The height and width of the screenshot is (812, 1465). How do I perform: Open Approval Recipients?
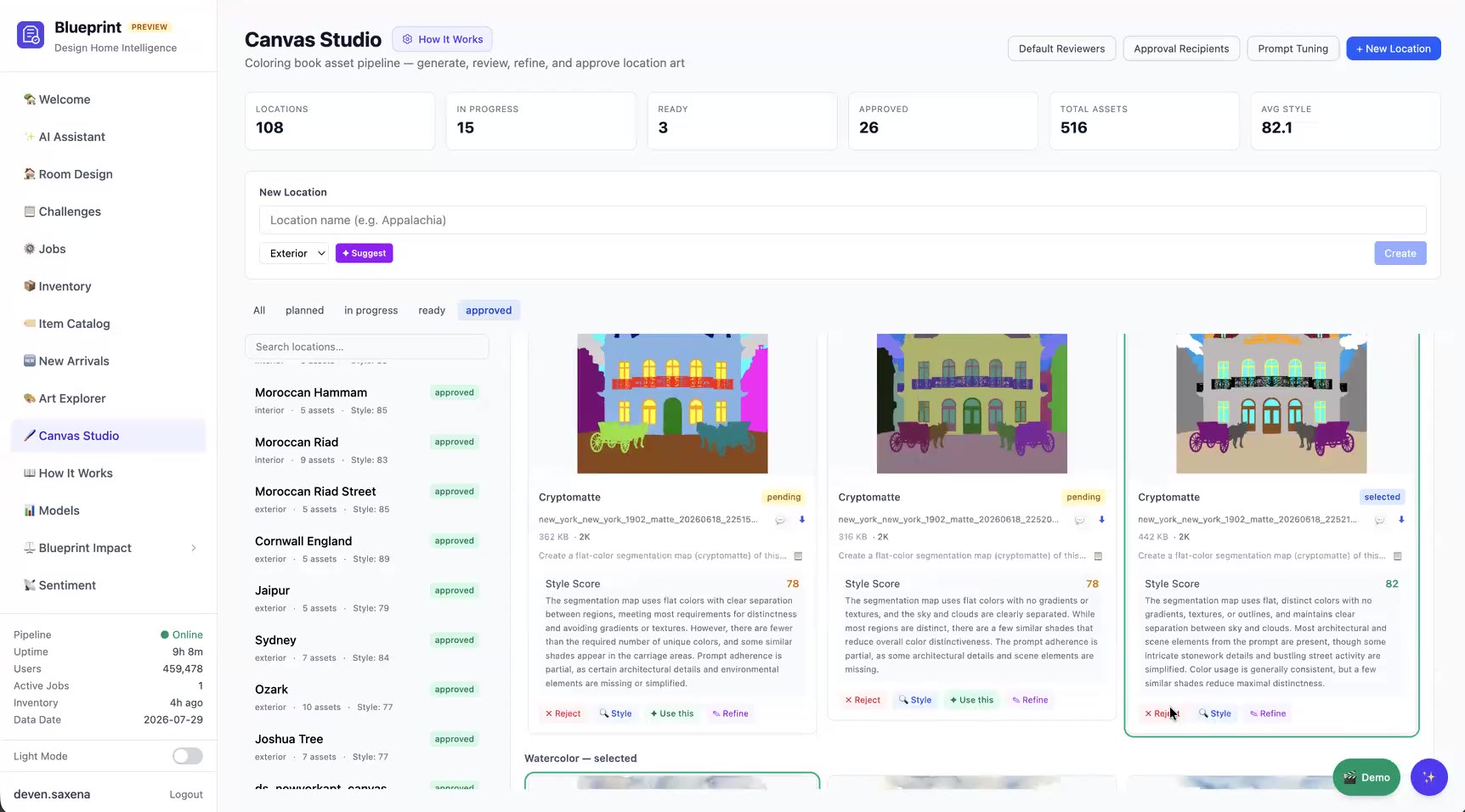coord(1181,48)
